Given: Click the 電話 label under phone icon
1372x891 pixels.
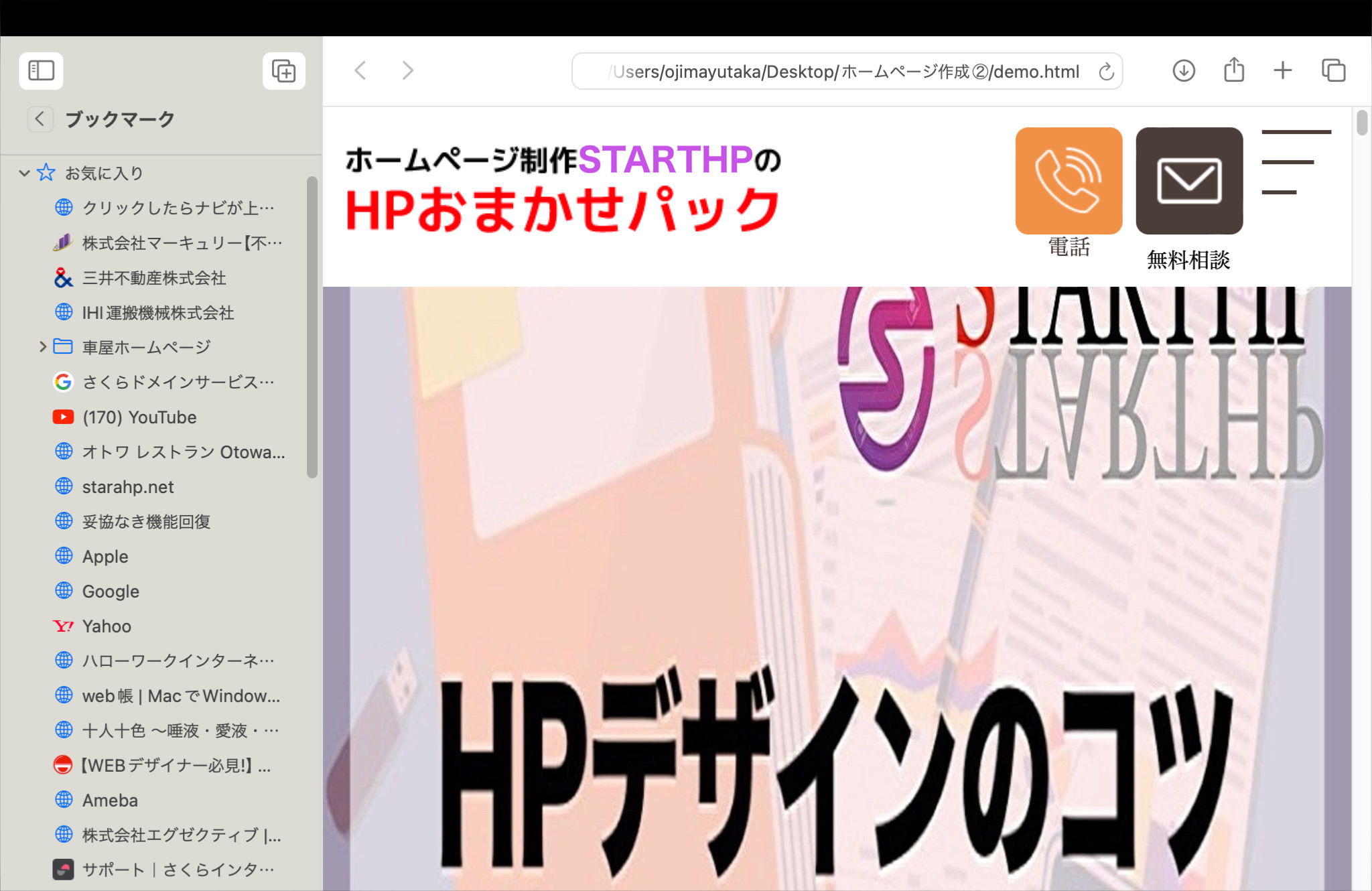Looking at the screenshot, I should pyautogui.click(x=1069, y=247).
